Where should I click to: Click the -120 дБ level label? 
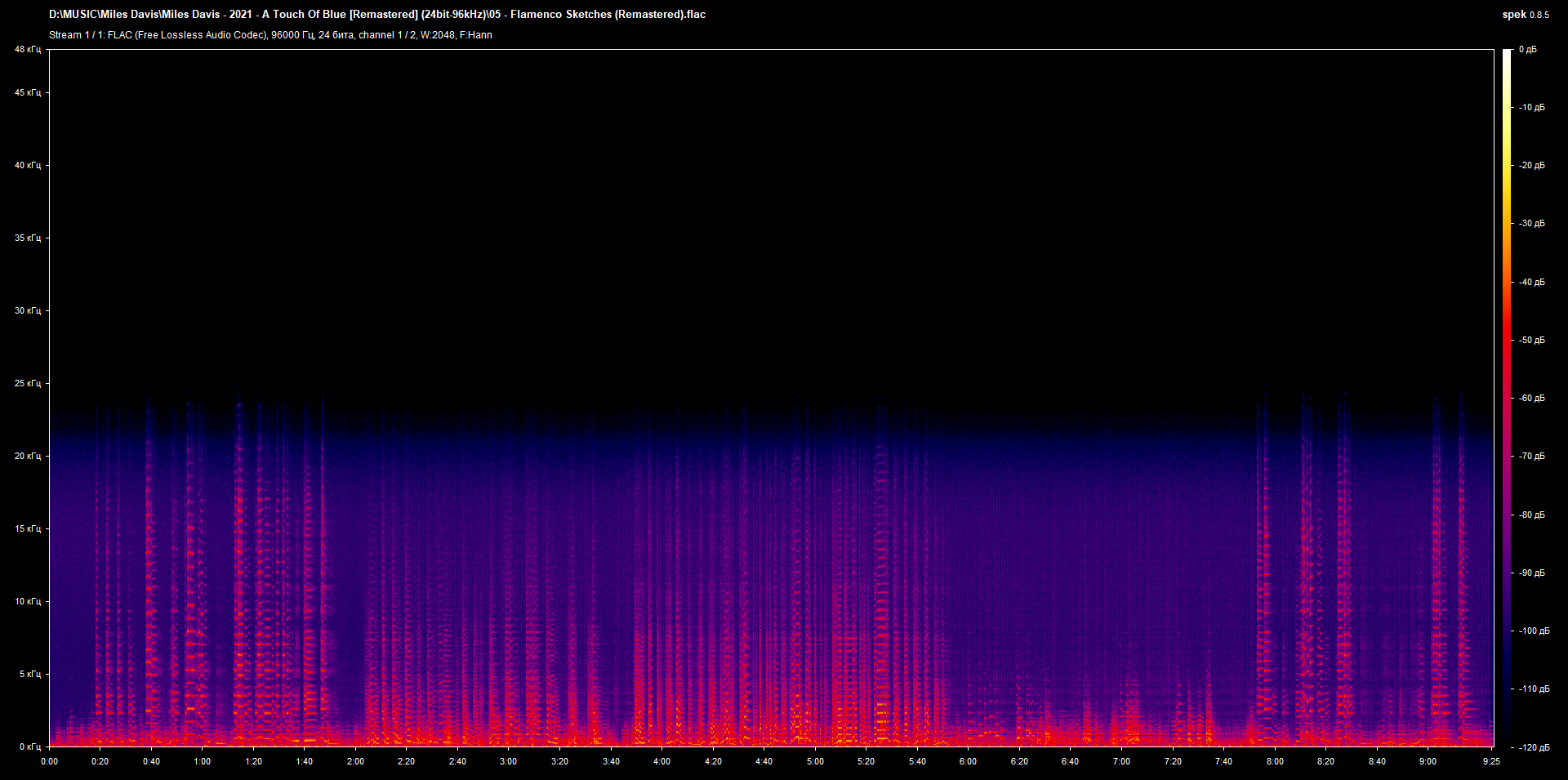1534,747
